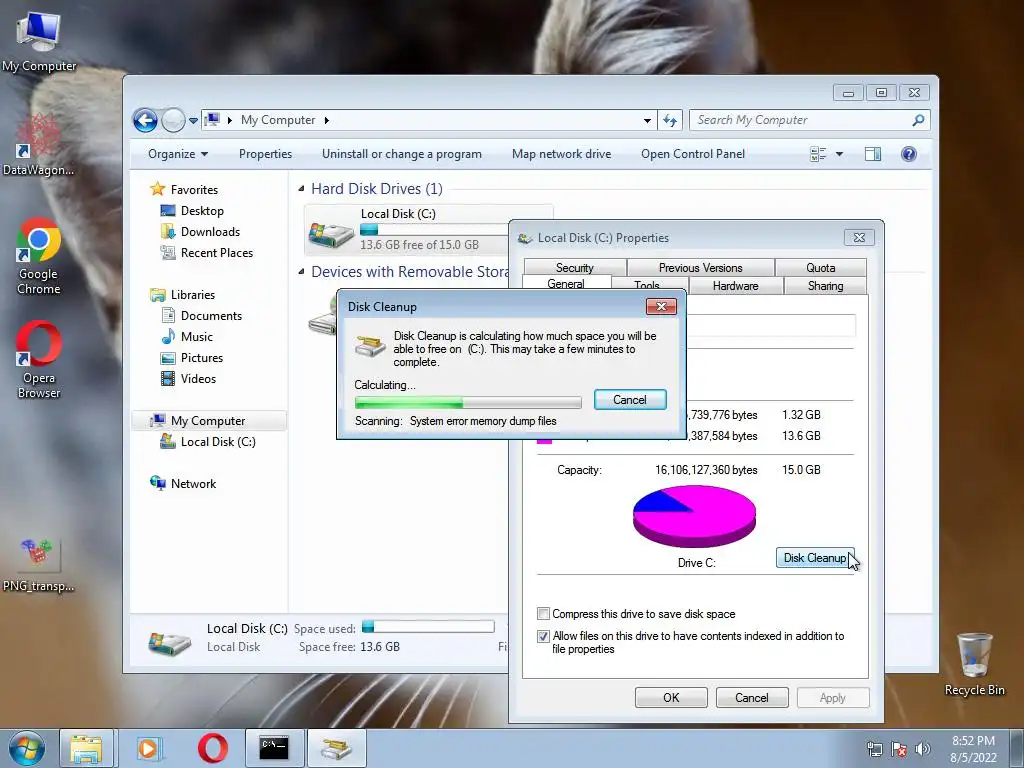Click the Favorites star in navigation pane

[157, 189]
